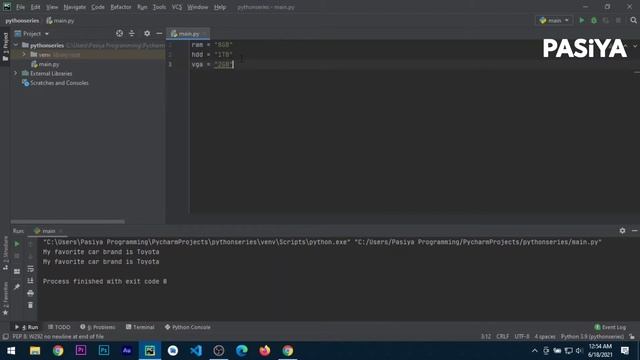Open the View menu

click(52, 7)
